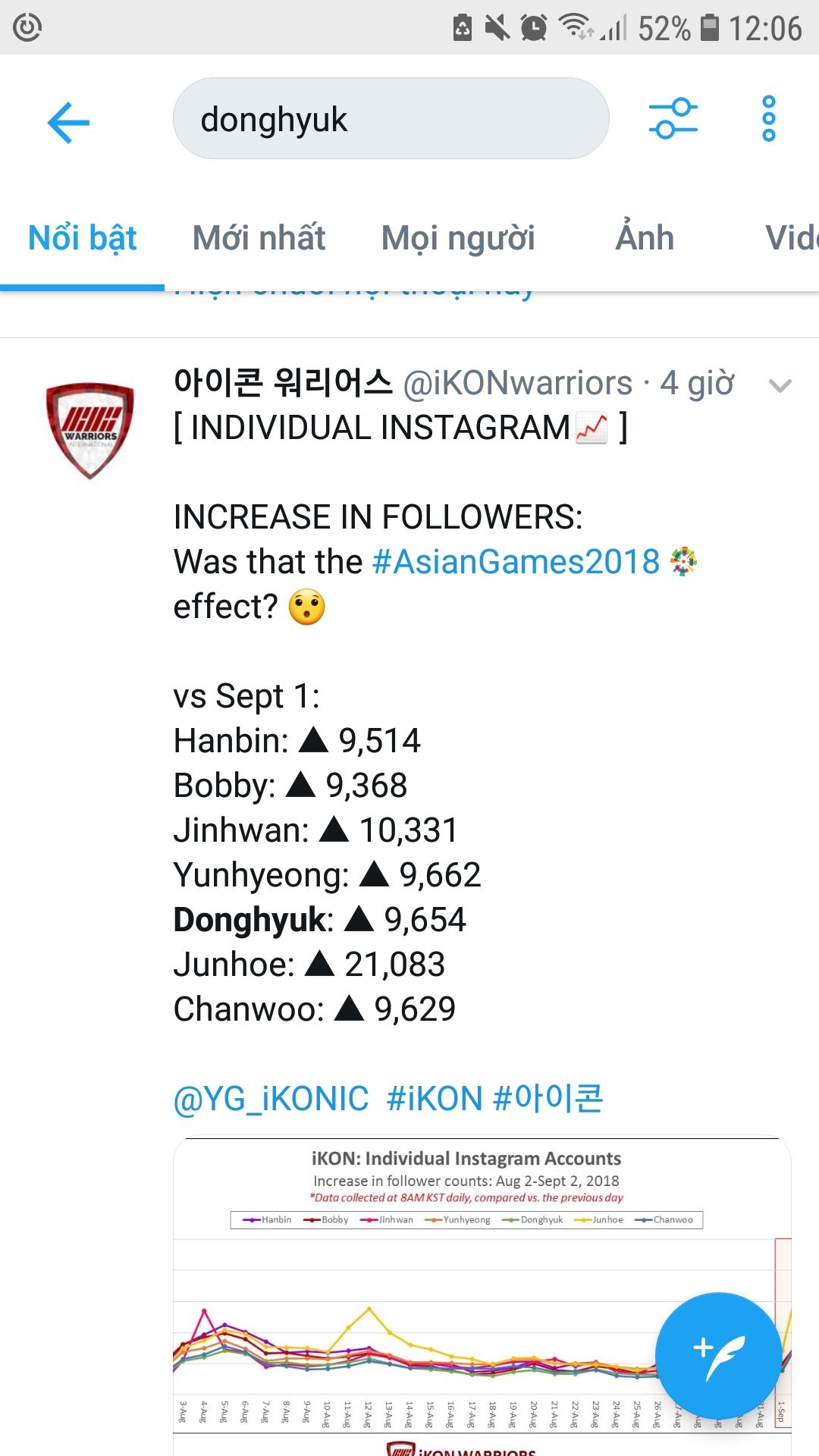Tap the compose tweet floating button

pos(717,1354)
